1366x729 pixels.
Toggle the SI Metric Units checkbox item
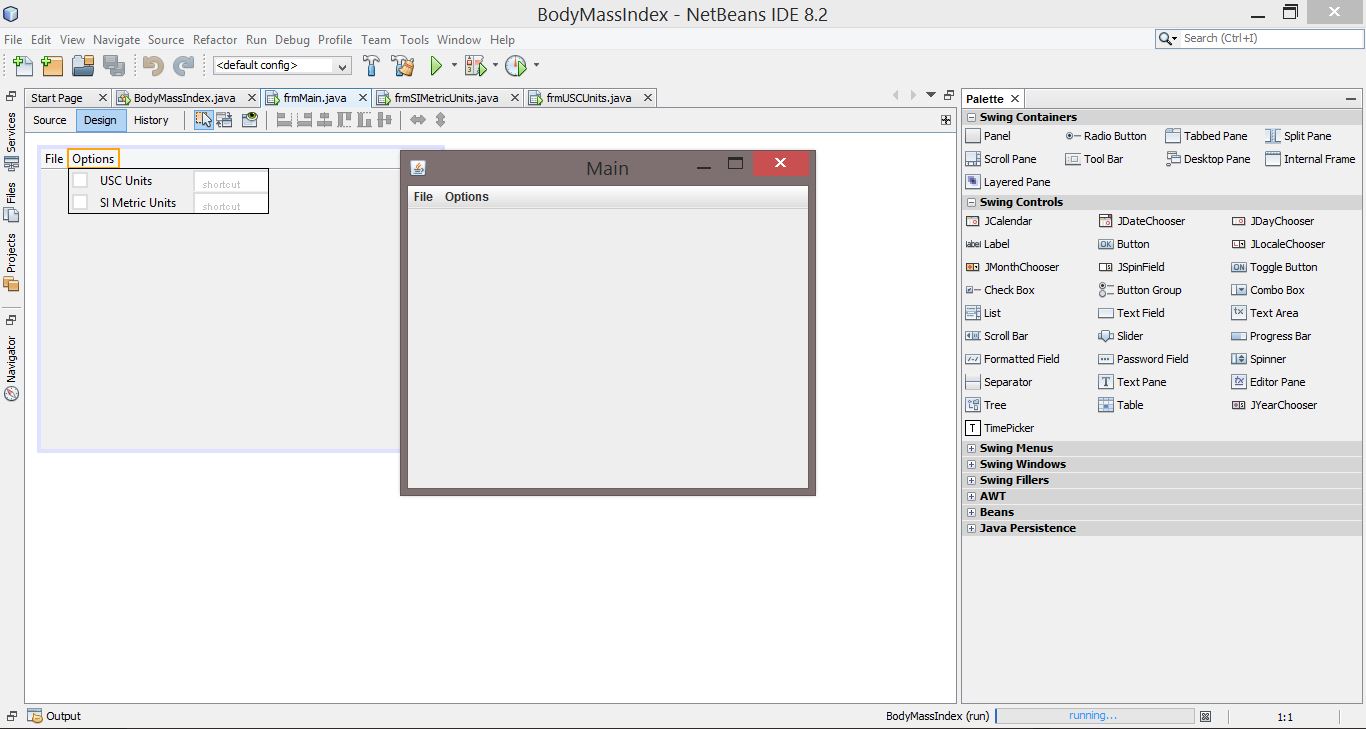click(x=81, y=203)
